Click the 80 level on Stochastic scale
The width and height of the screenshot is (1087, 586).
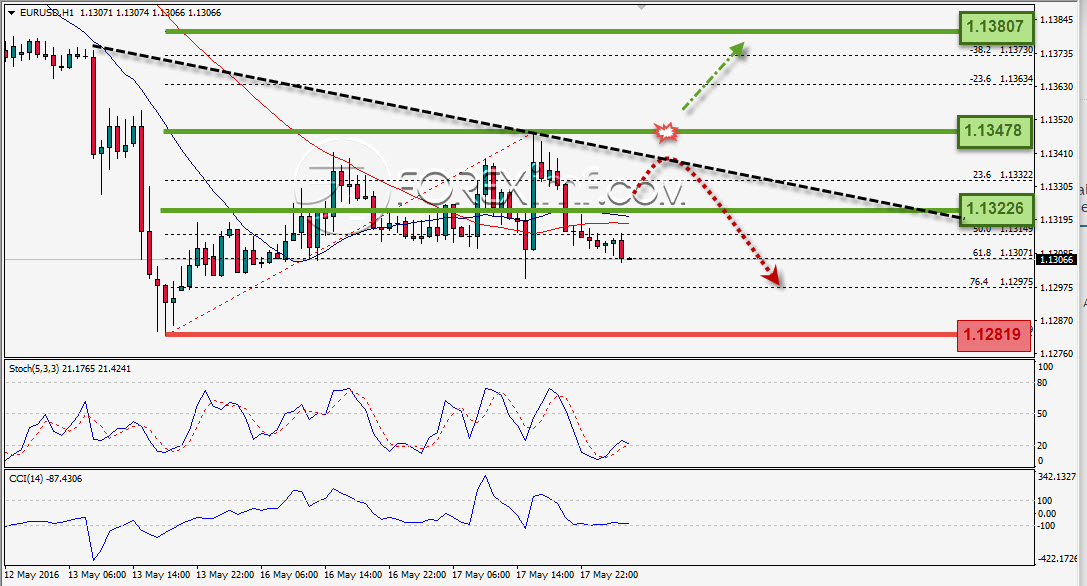tap(1043, 383)
